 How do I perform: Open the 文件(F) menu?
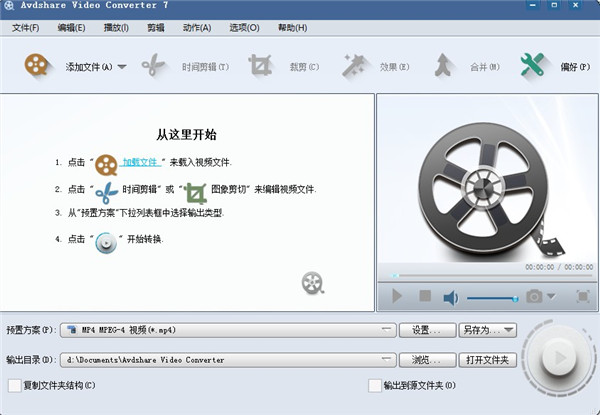point(26,28)
